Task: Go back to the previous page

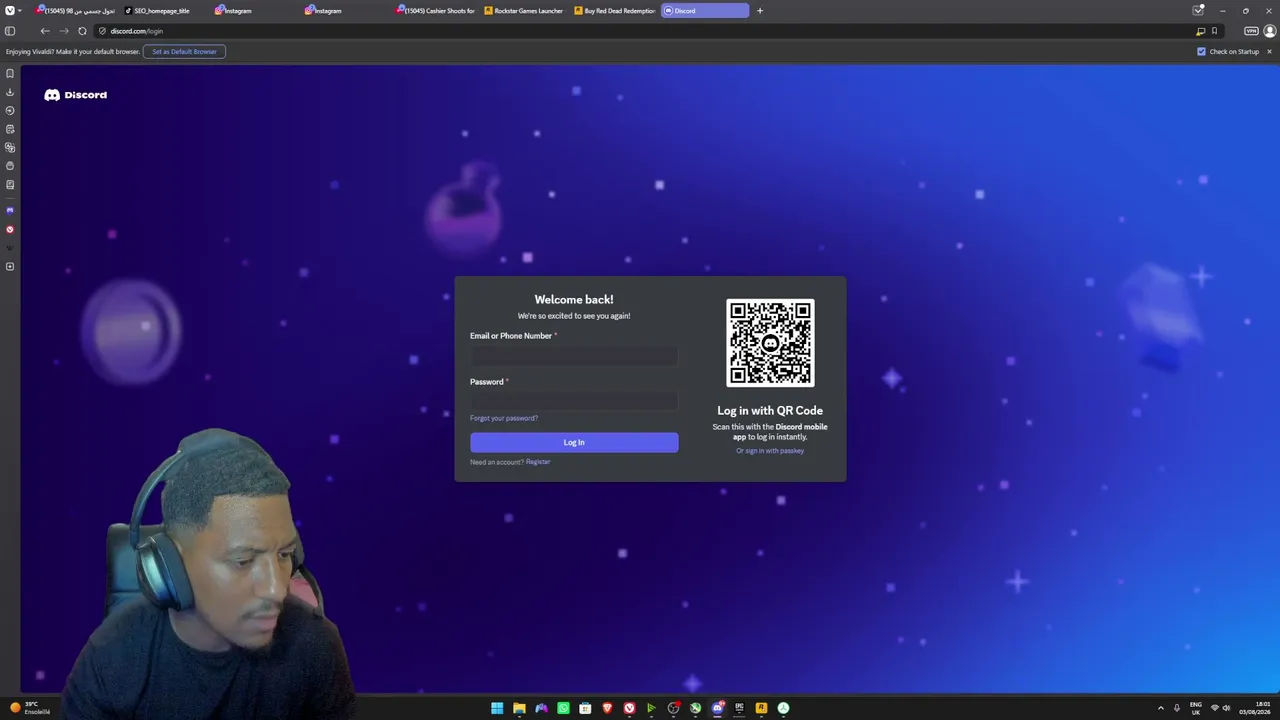Action: [45, 31]
